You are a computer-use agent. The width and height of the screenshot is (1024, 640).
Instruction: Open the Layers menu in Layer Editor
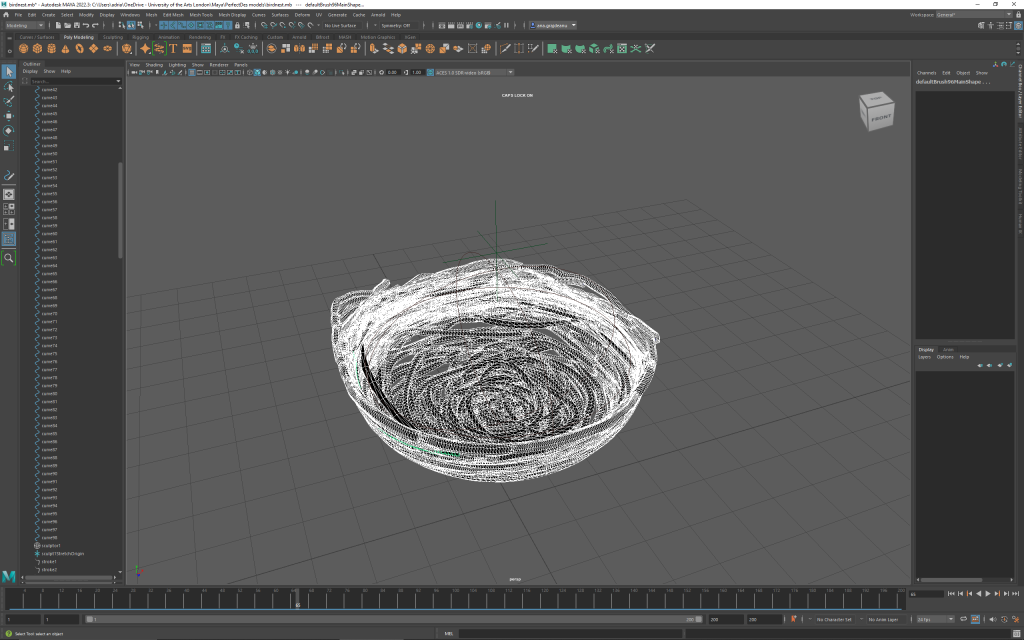[x=924, y=357]
